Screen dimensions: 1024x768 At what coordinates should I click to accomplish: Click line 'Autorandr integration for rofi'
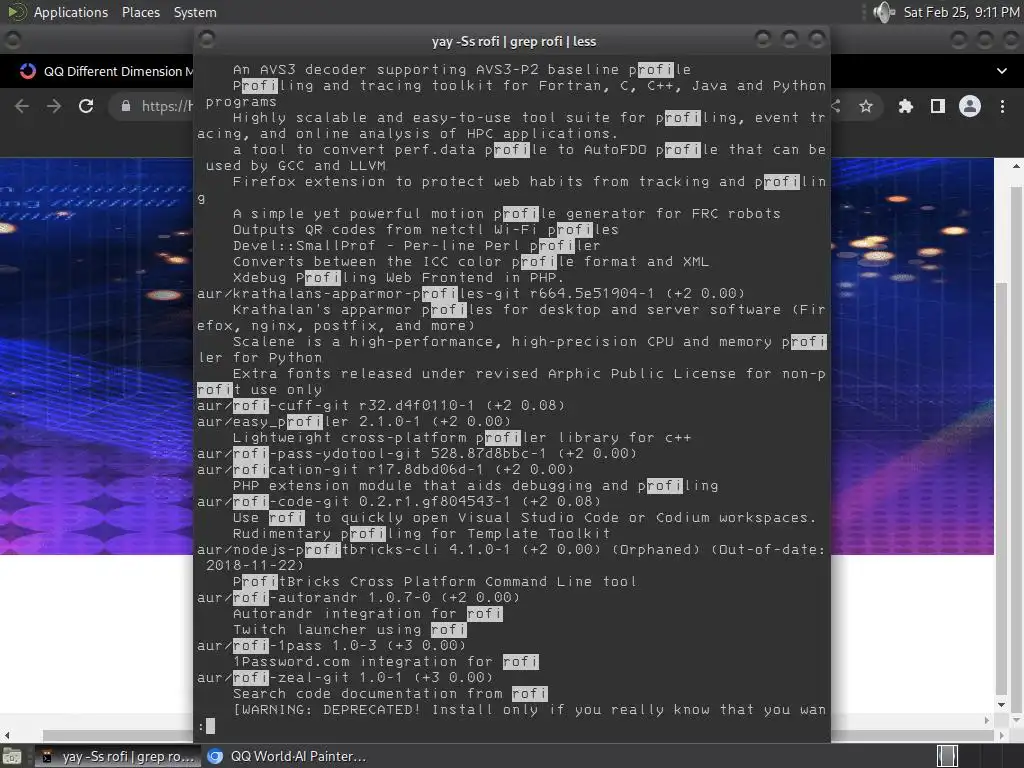click(368, 613)
